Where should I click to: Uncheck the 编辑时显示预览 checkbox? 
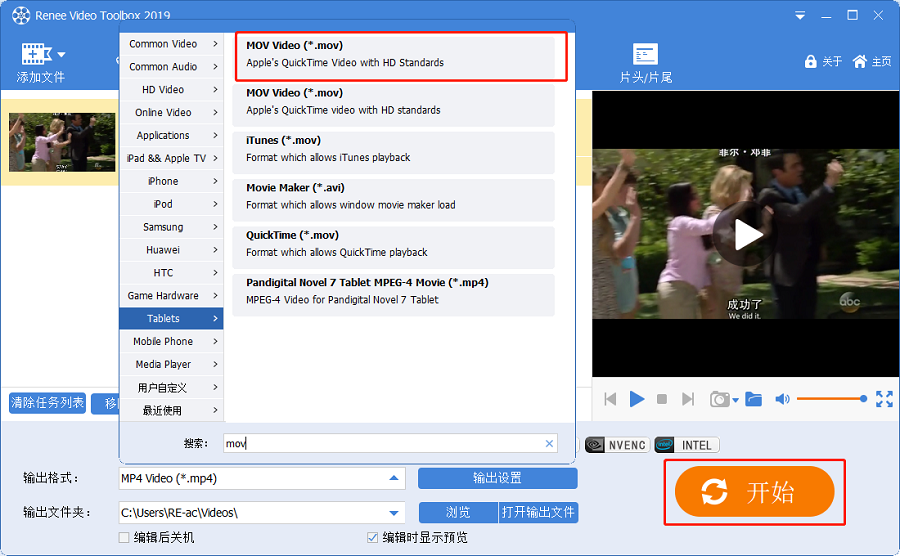373,538
